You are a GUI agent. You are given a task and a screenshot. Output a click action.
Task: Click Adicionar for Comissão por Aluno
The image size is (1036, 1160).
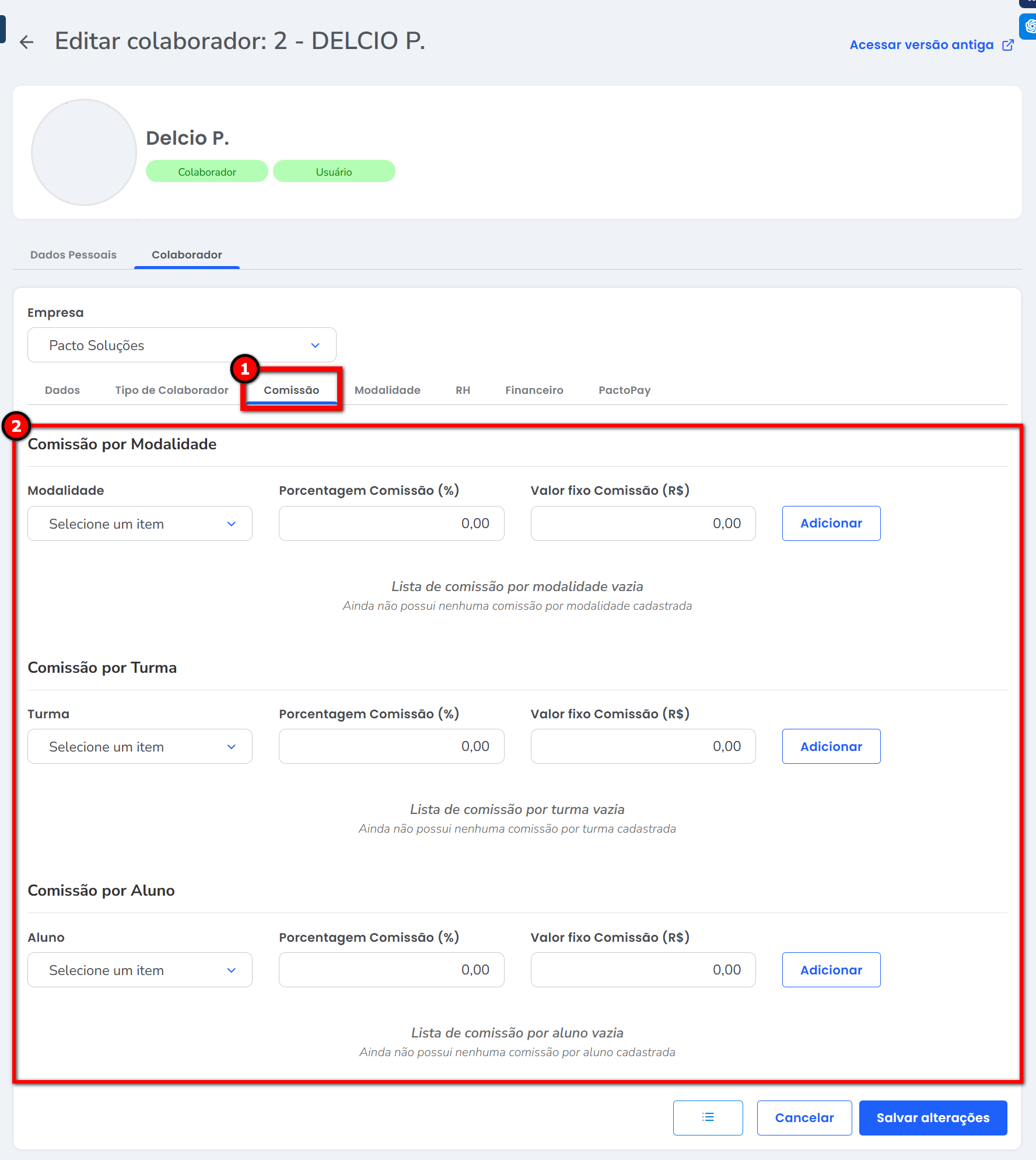831,970
